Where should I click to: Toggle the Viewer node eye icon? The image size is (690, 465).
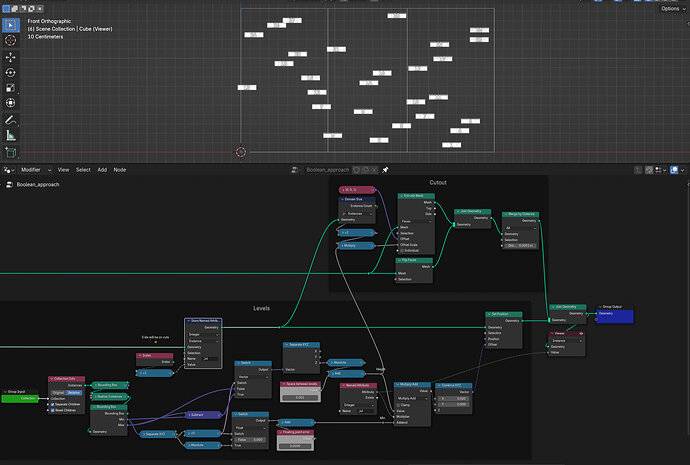581,333
